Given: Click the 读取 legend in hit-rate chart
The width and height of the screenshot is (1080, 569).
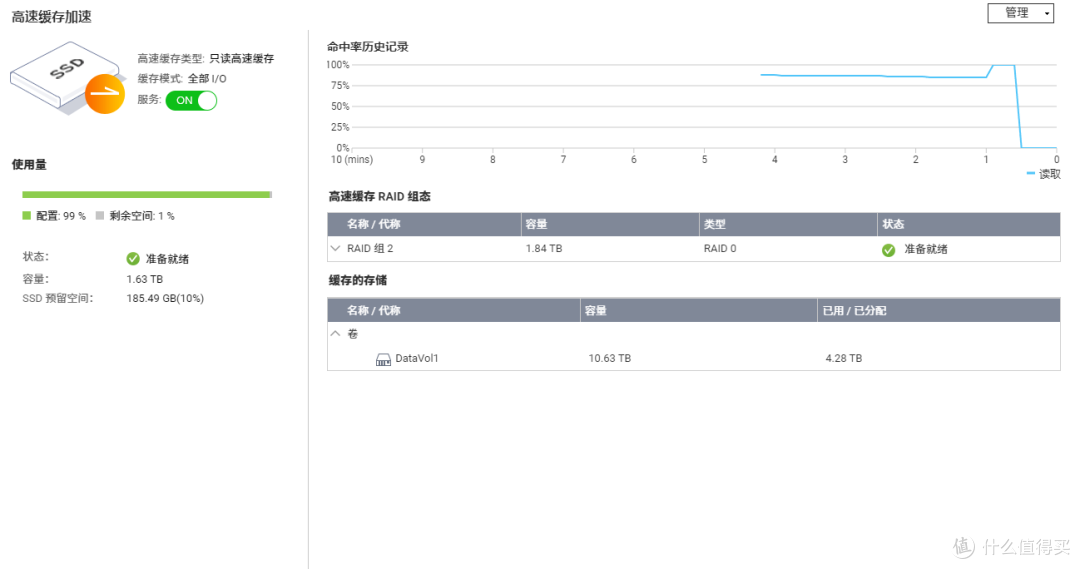Looking at the screenshot, I should (x=1043, y=174).
